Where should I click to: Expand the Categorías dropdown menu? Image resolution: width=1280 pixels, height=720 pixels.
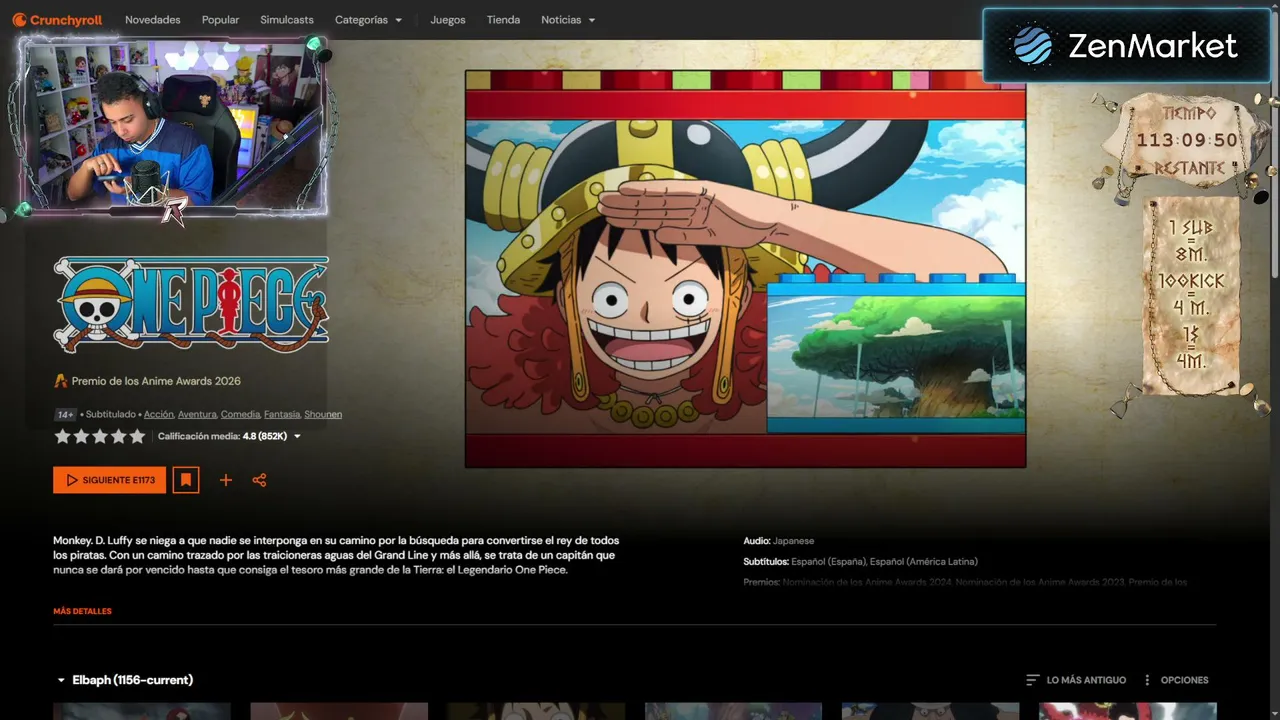(x=369, y=20)
